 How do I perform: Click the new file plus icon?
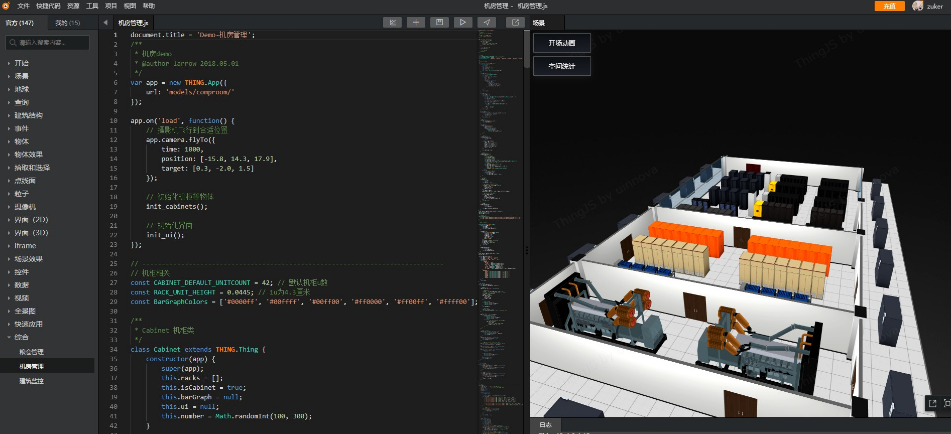coord(415,21)
